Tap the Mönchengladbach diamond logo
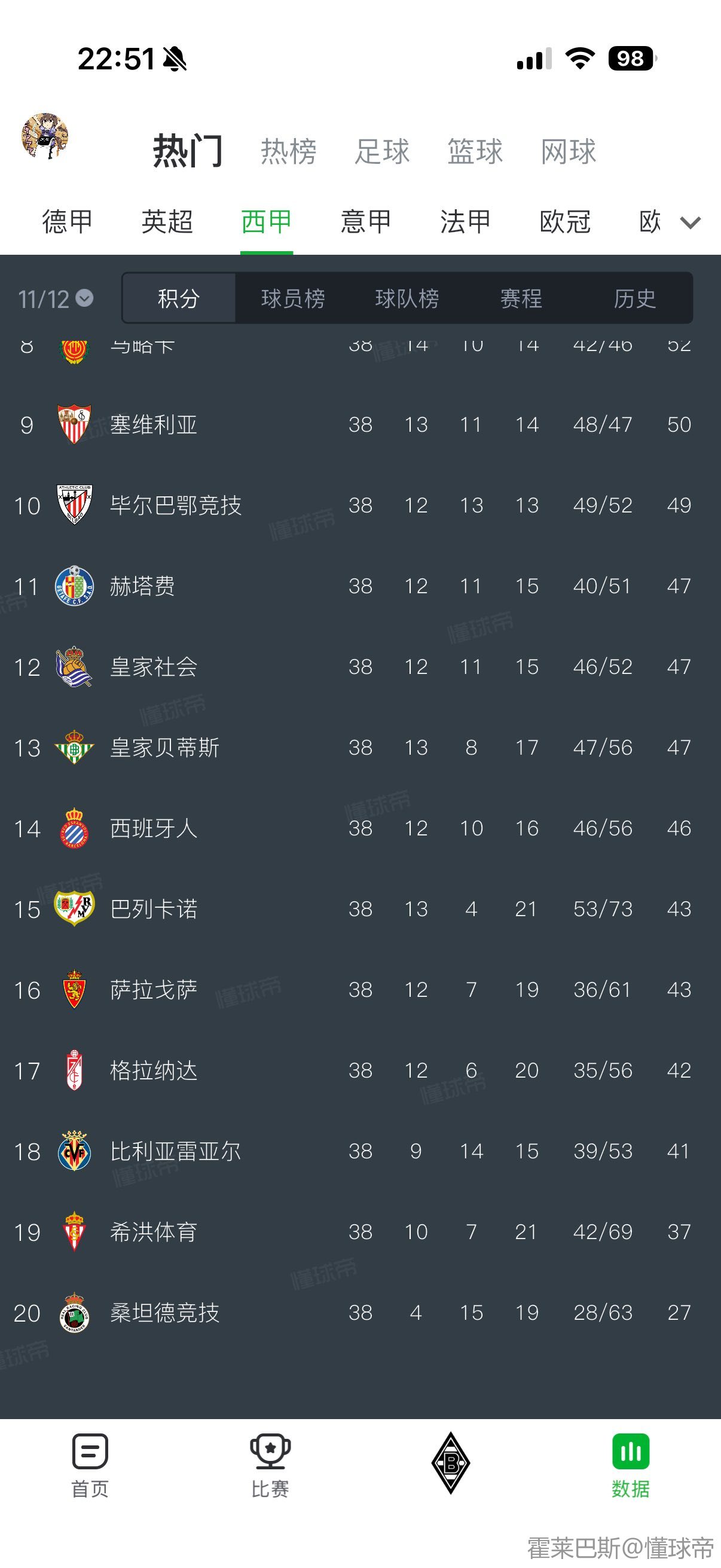Screen dimensions: 721x1568 (450, 1463)
